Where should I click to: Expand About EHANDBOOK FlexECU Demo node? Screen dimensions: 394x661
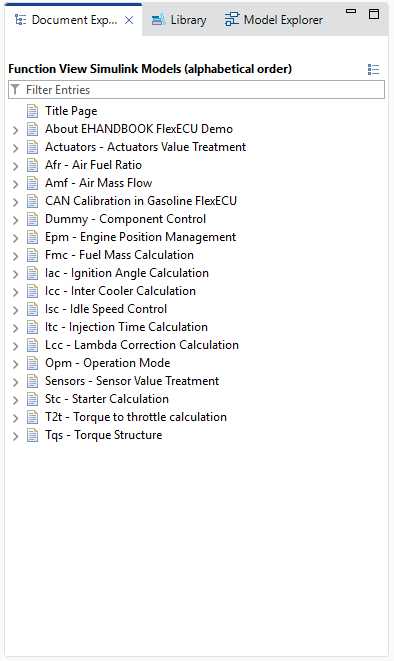(16, 130)
